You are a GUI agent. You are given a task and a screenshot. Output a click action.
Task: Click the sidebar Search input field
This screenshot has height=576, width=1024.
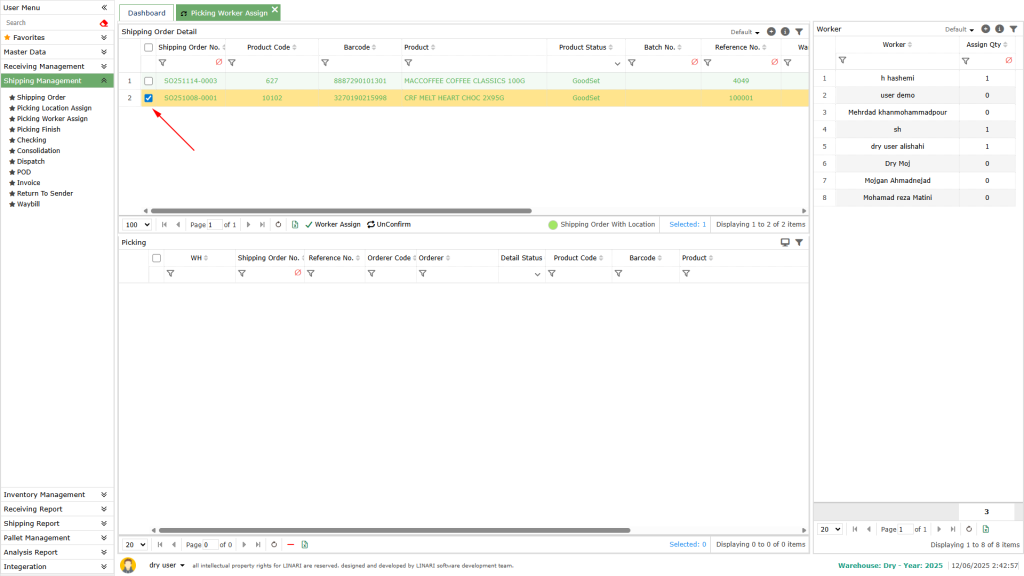[x=48, y=22]
